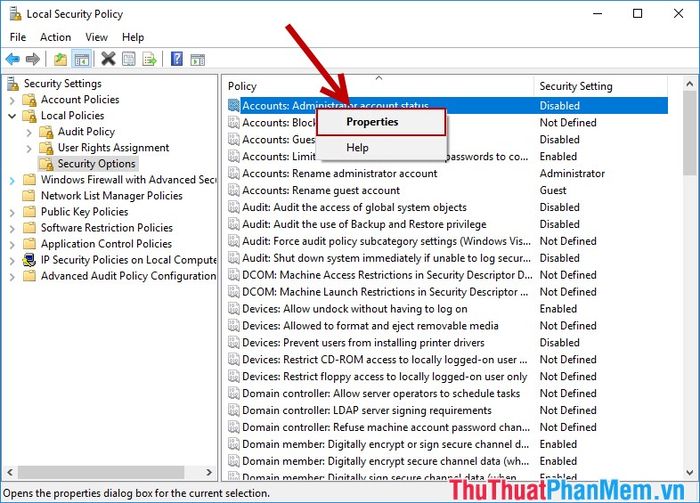700x503 pixels.
Task: Select 'Devices: Prevent users from installing printer drivers'
Action: coord(363,342)
